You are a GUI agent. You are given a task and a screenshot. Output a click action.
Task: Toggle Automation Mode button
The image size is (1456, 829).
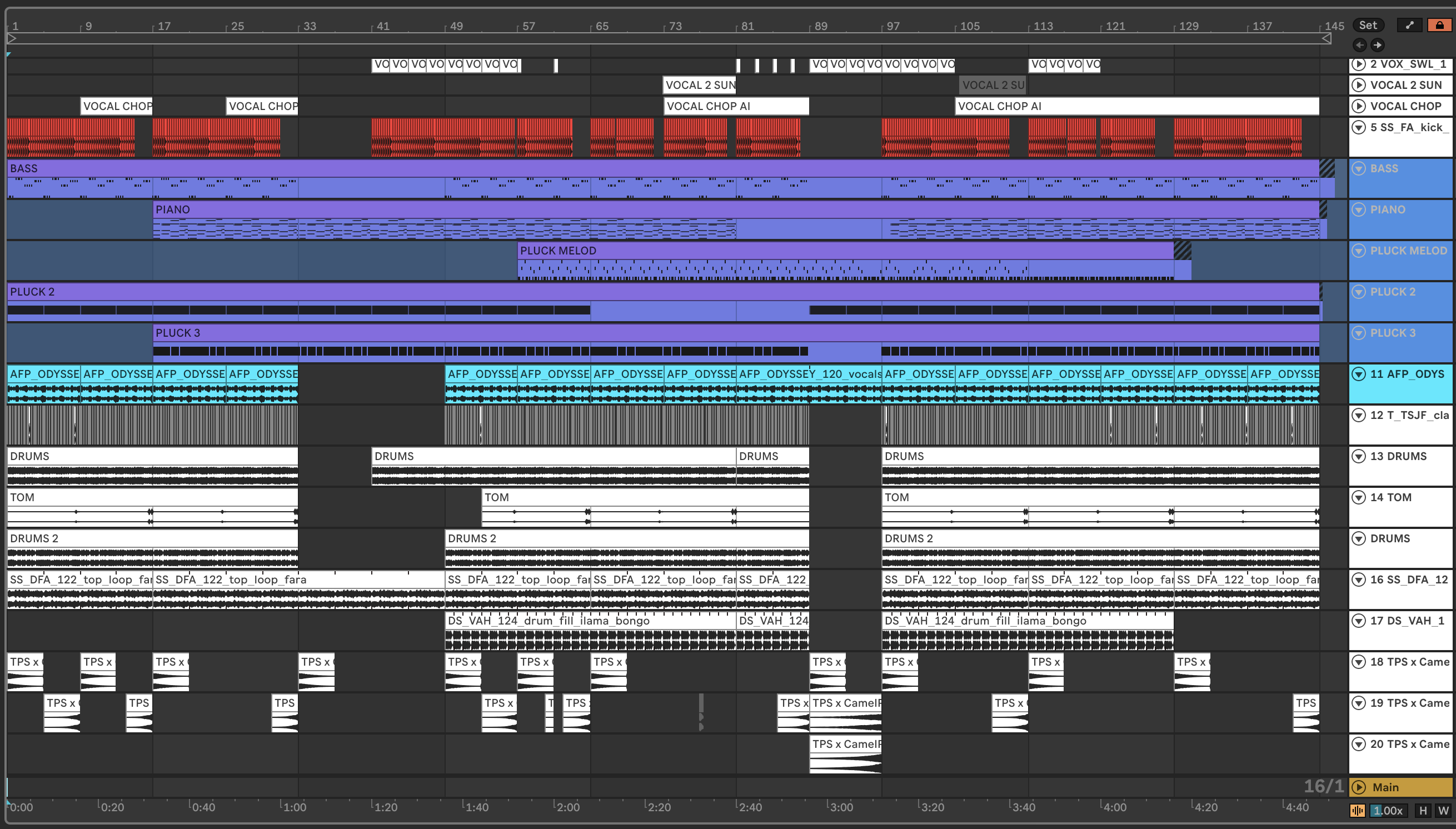click(1409, 25)
